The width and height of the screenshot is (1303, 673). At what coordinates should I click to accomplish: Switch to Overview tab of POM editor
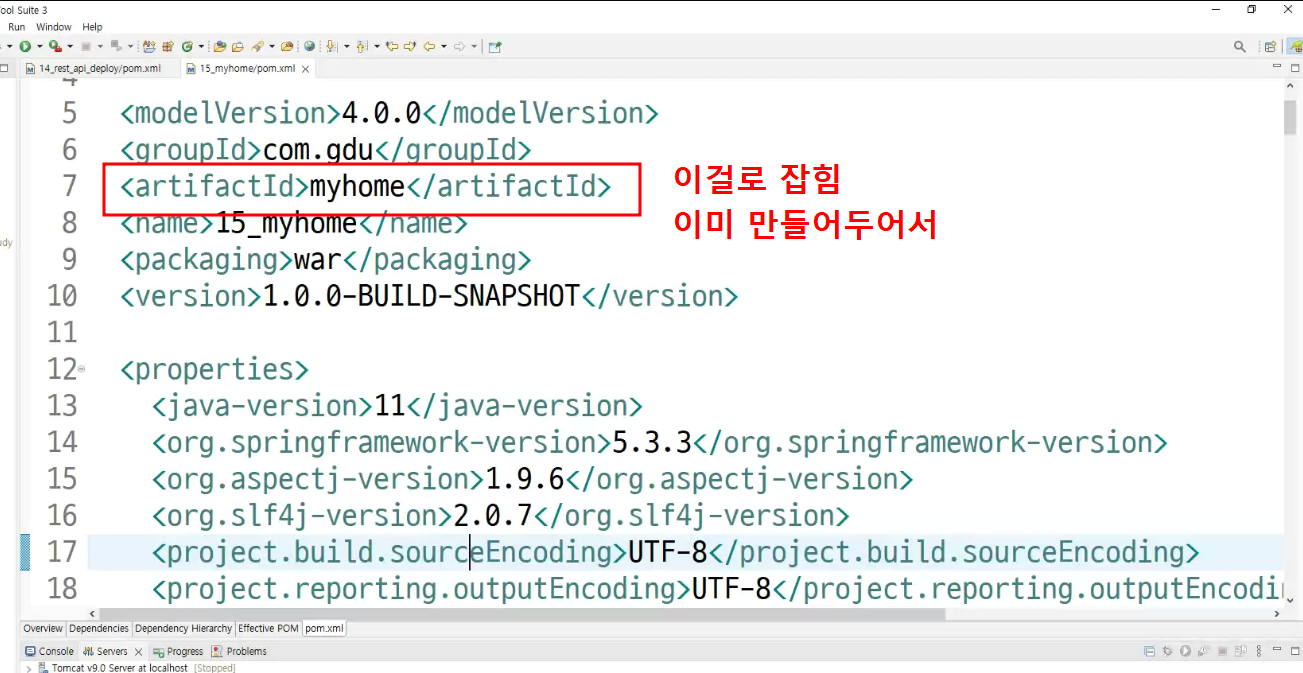click(x=43, y=628)
